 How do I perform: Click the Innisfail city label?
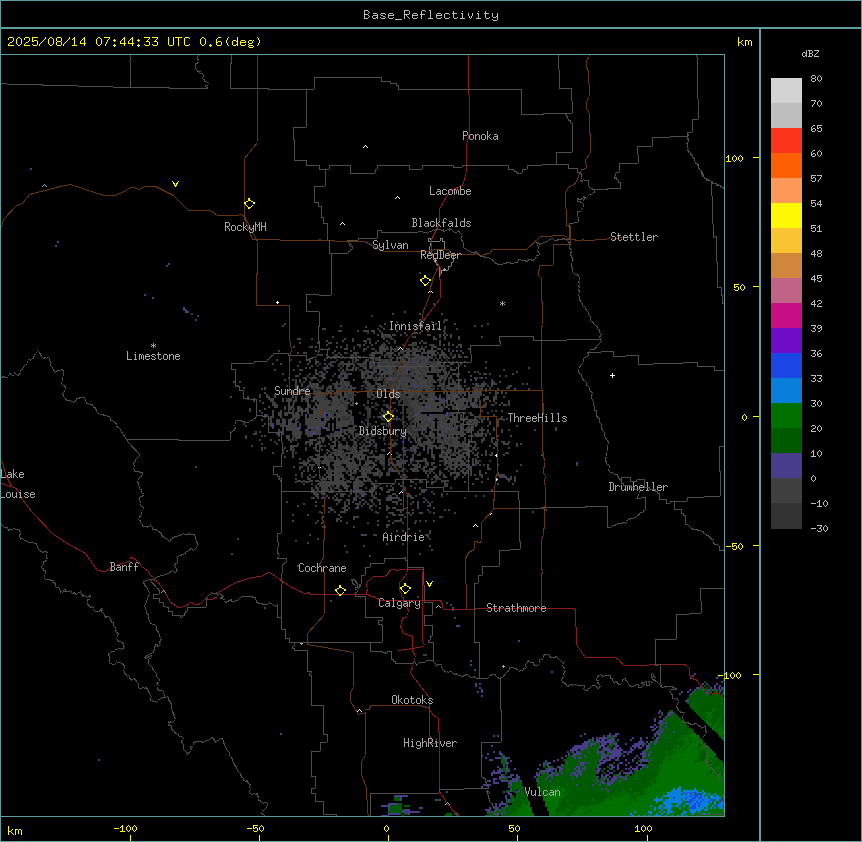(x=415, y=326)
